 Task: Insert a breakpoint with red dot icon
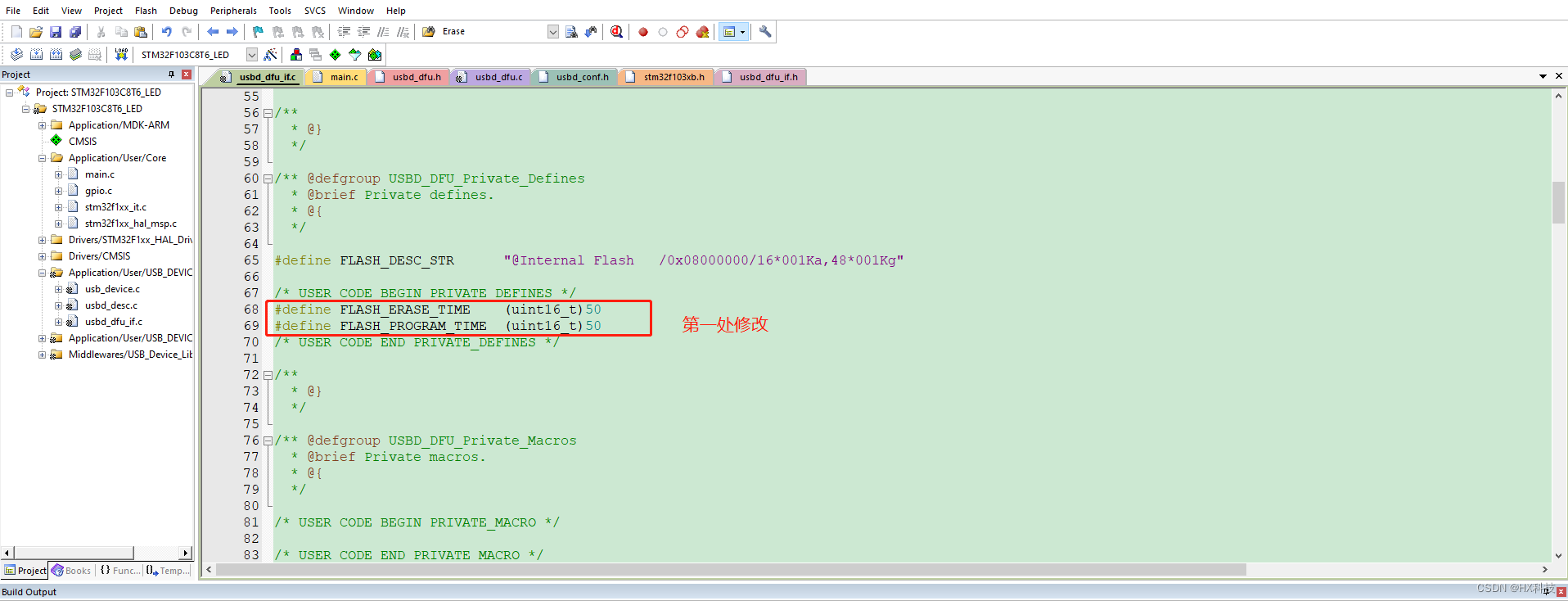pos(643,32)
